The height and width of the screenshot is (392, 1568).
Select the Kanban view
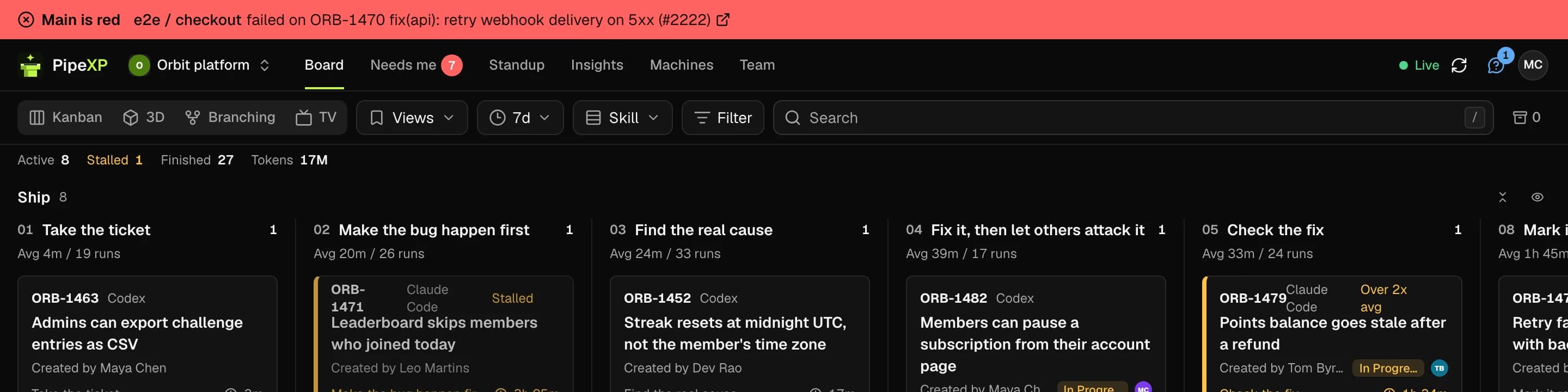[x=66, y=118]
